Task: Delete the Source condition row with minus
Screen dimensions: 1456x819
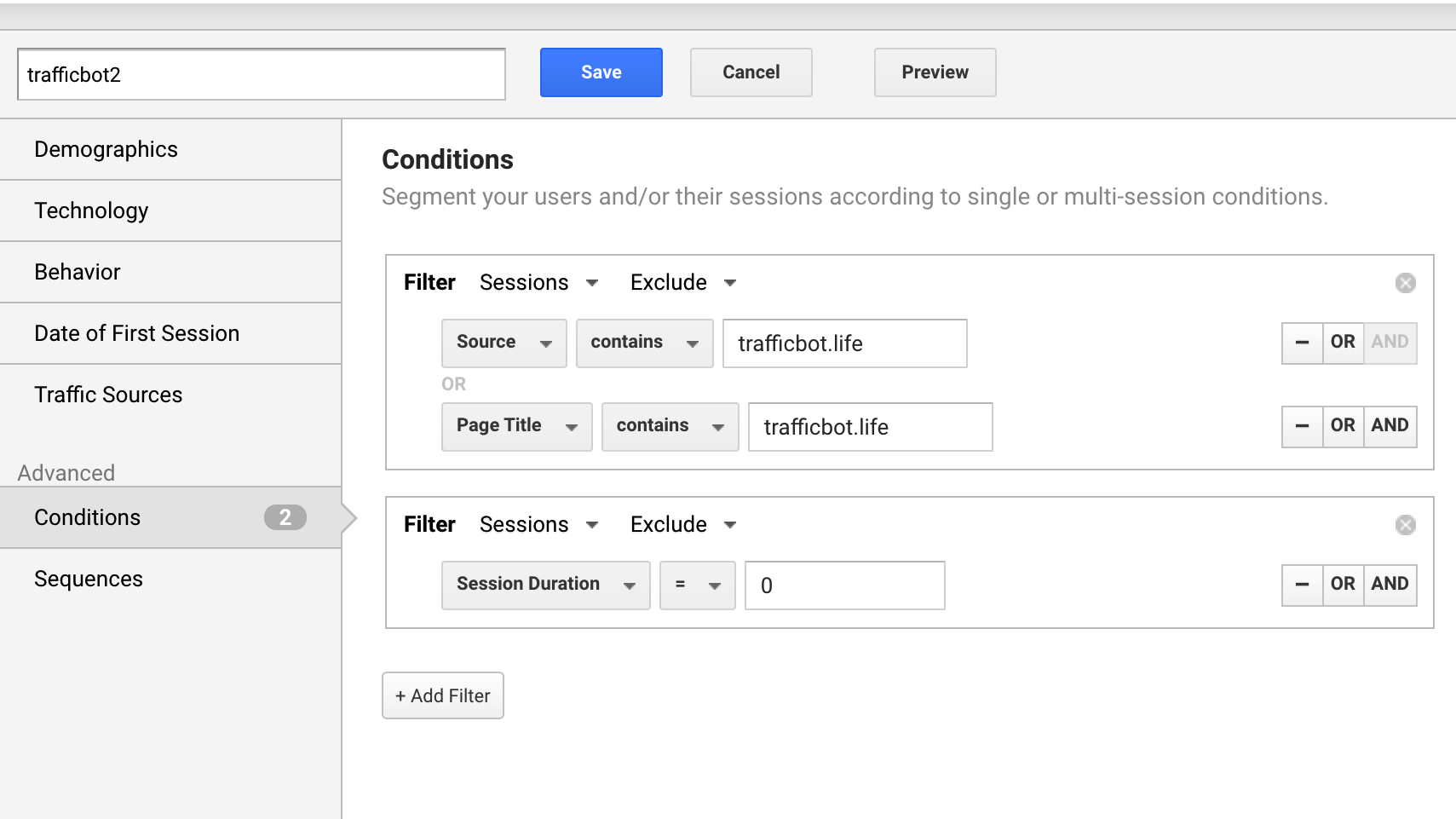Action: [x=1302, y=343]
